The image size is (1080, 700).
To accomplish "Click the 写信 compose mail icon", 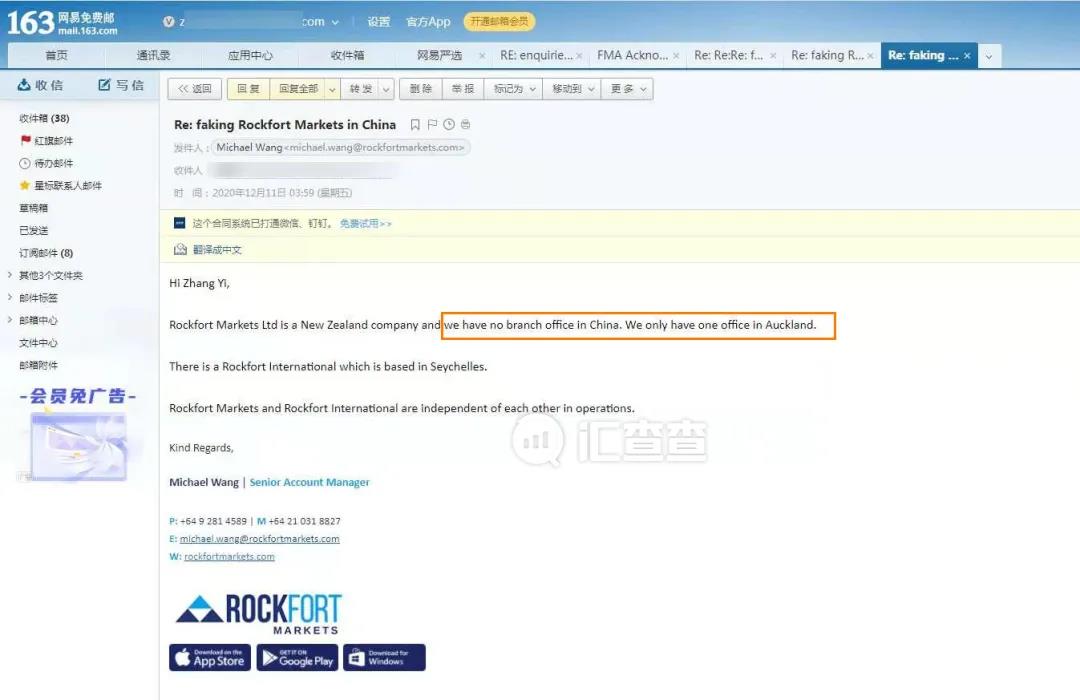I will (105, 85).
